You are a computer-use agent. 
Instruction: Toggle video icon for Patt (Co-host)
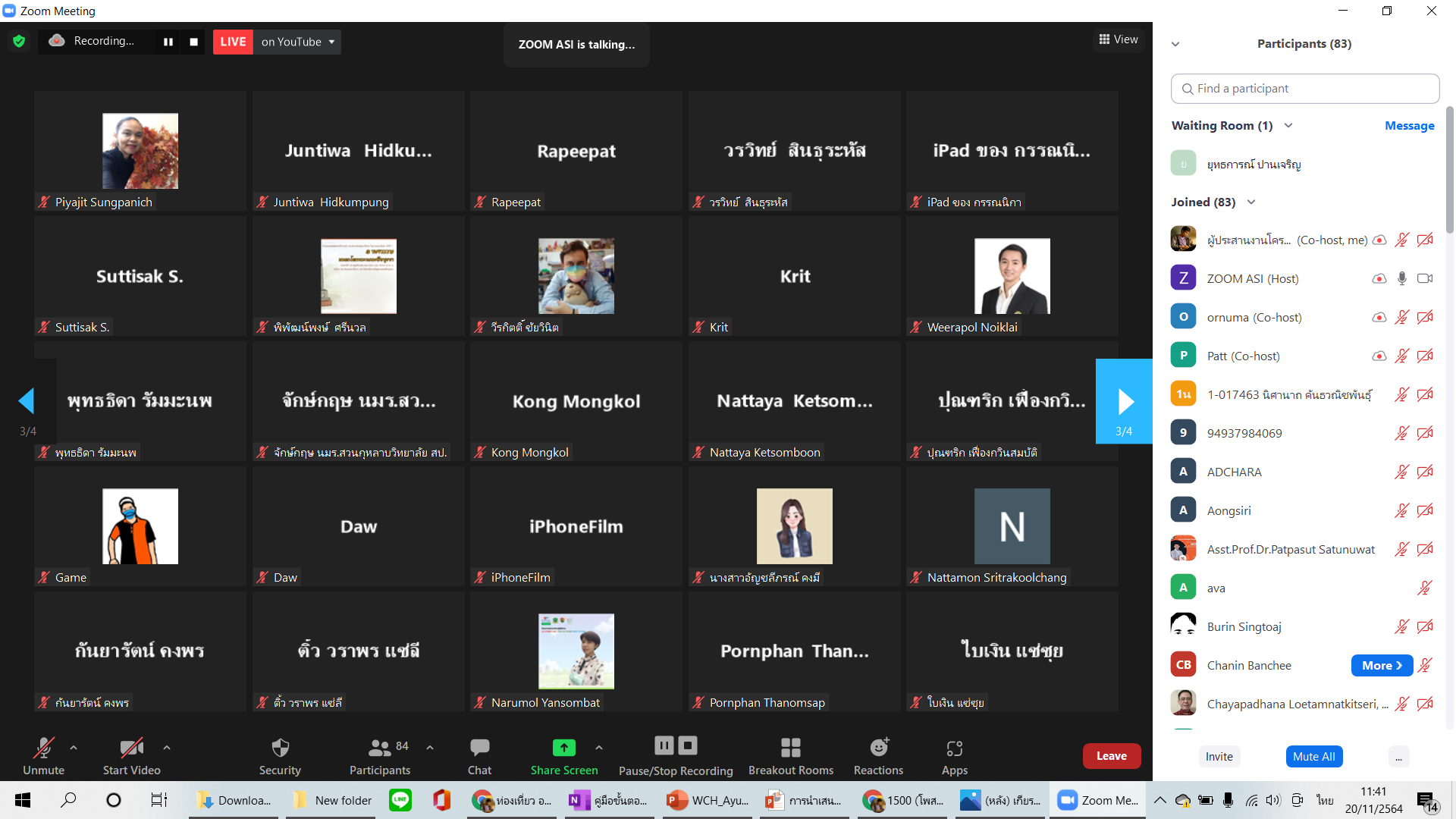tap(1426, 356)
